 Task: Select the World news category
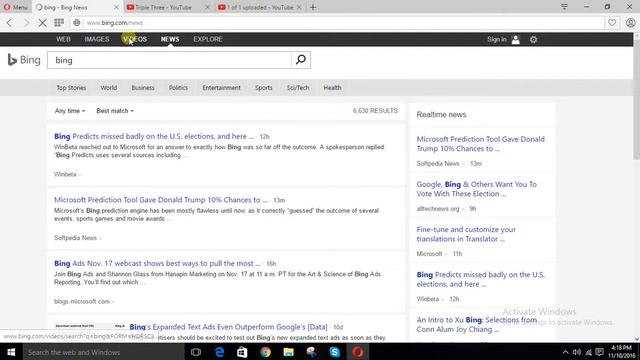point(109,88)
